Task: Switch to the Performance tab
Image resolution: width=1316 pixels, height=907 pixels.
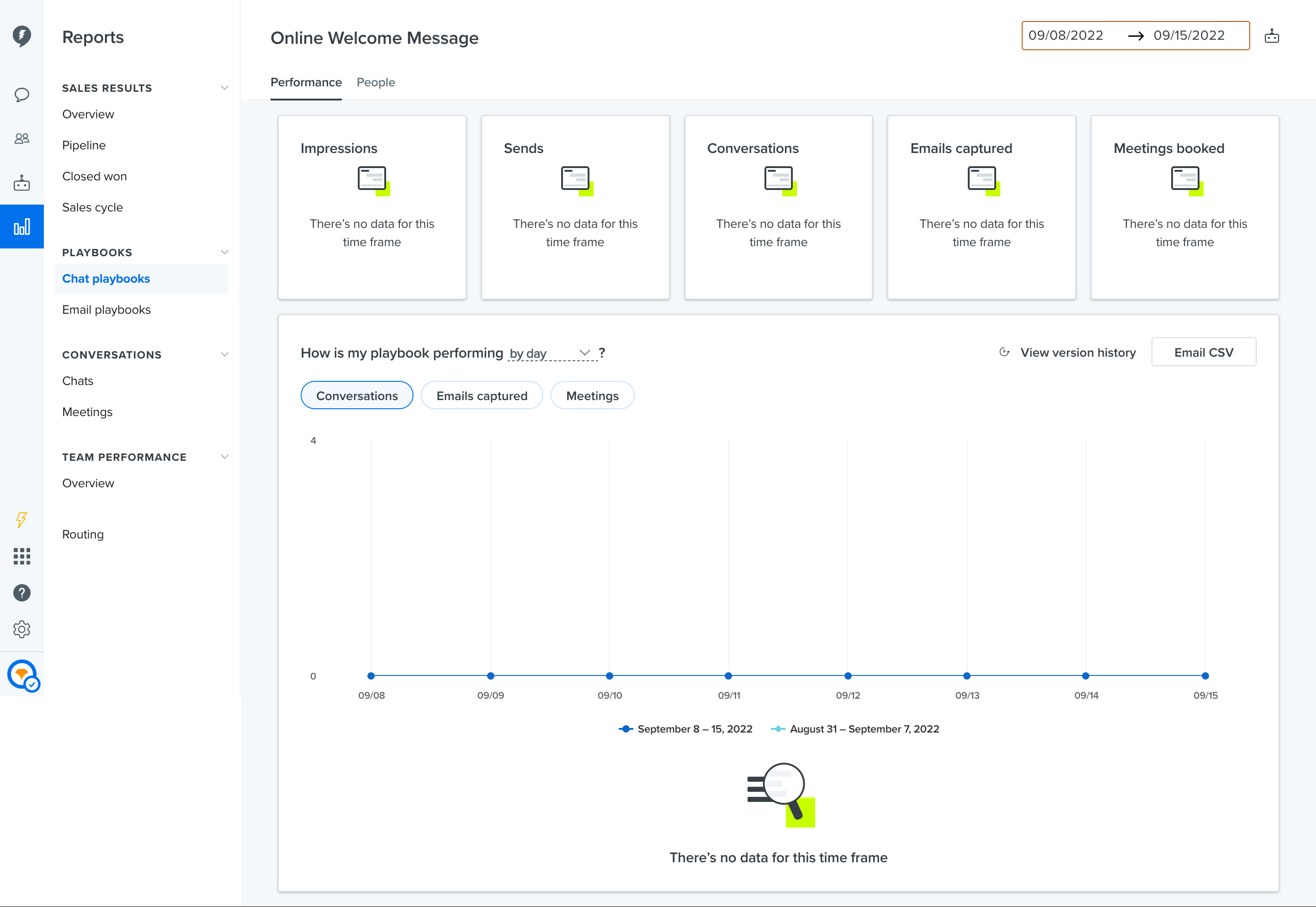Action: [306, 82]
